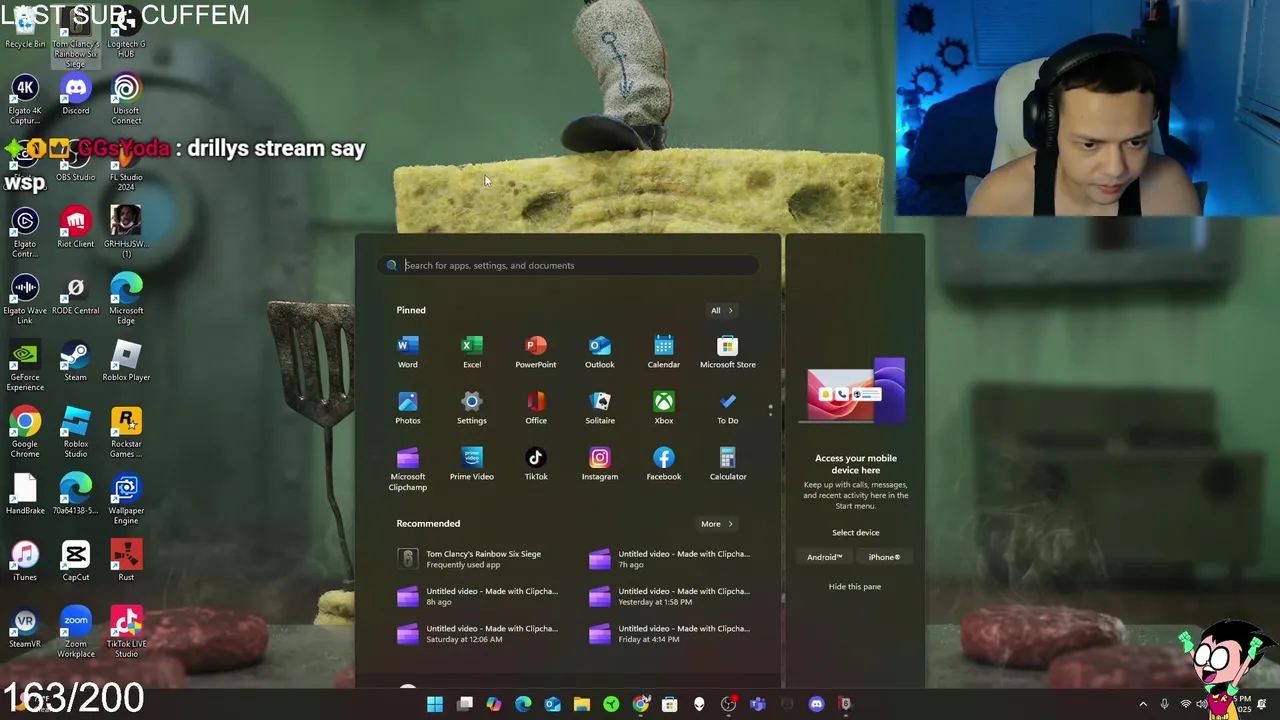
Task: Open video from Friday at 4:14 PM
Action: pos(669,633)
